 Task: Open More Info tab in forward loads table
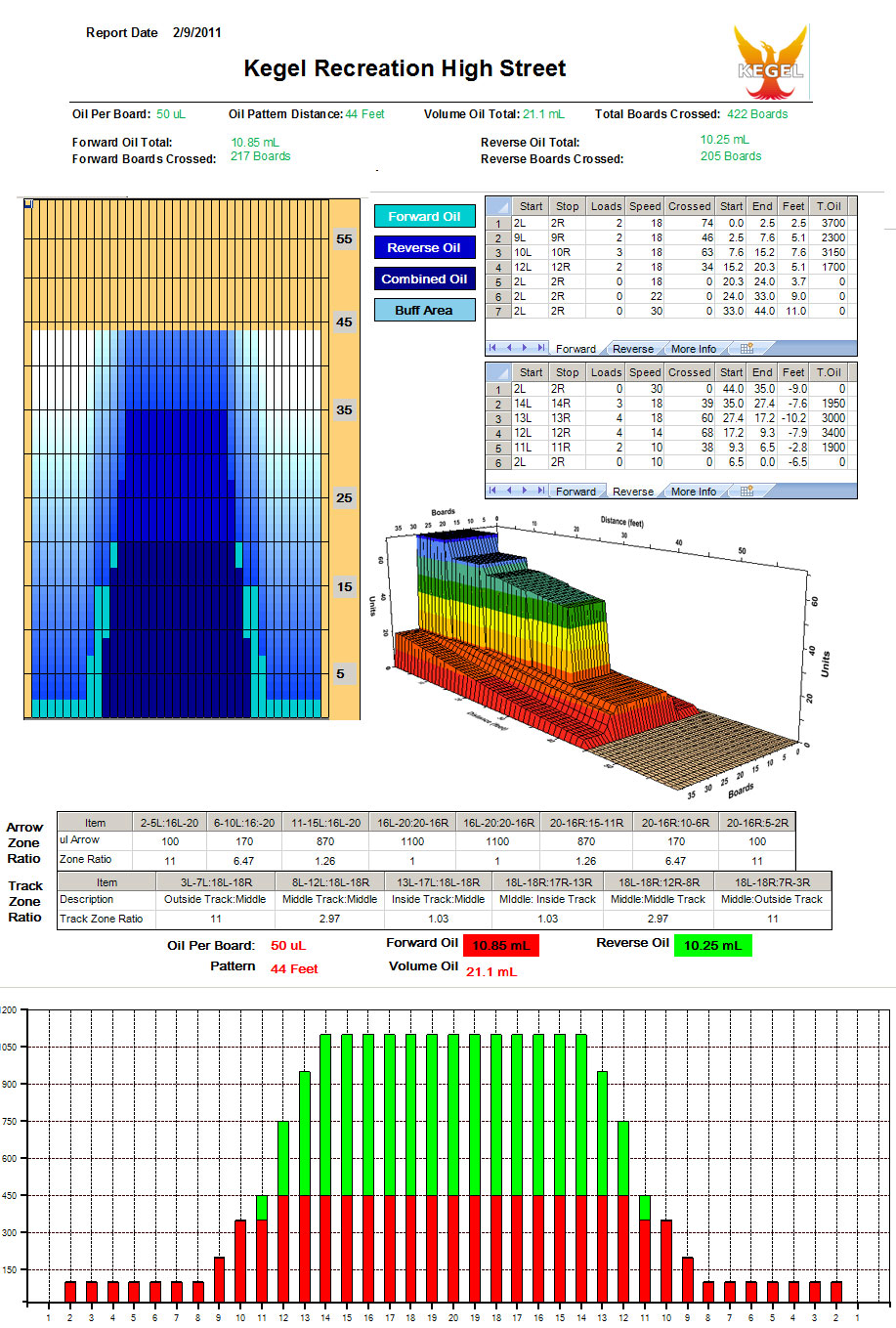693,349
